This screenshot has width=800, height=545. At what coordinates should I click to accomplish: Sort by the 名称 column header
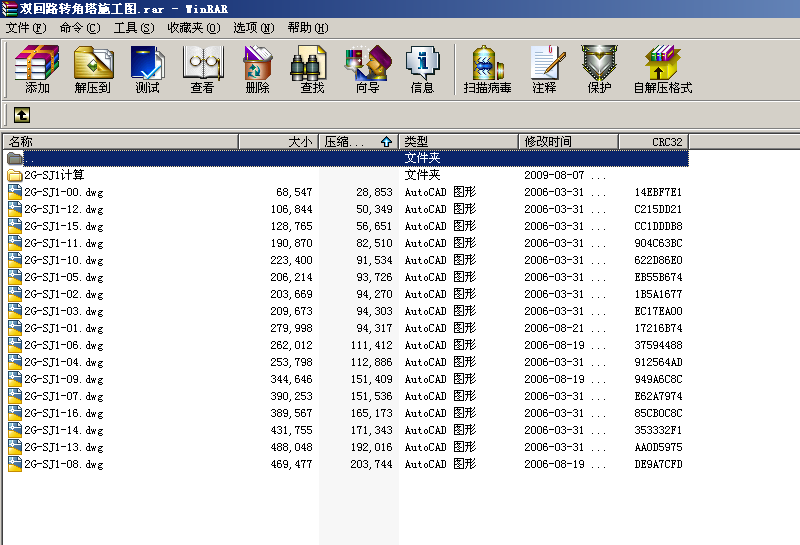pyautogui.click(x=120, y=141)
